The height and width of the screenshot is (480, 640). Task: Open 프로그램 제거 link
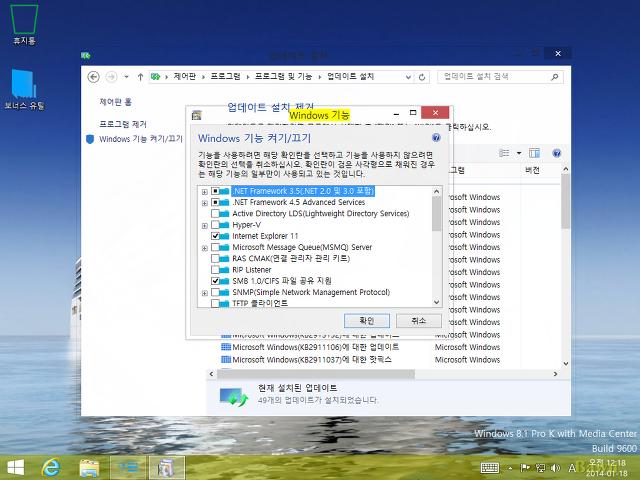pyautogui.click(x=123, y=124)
